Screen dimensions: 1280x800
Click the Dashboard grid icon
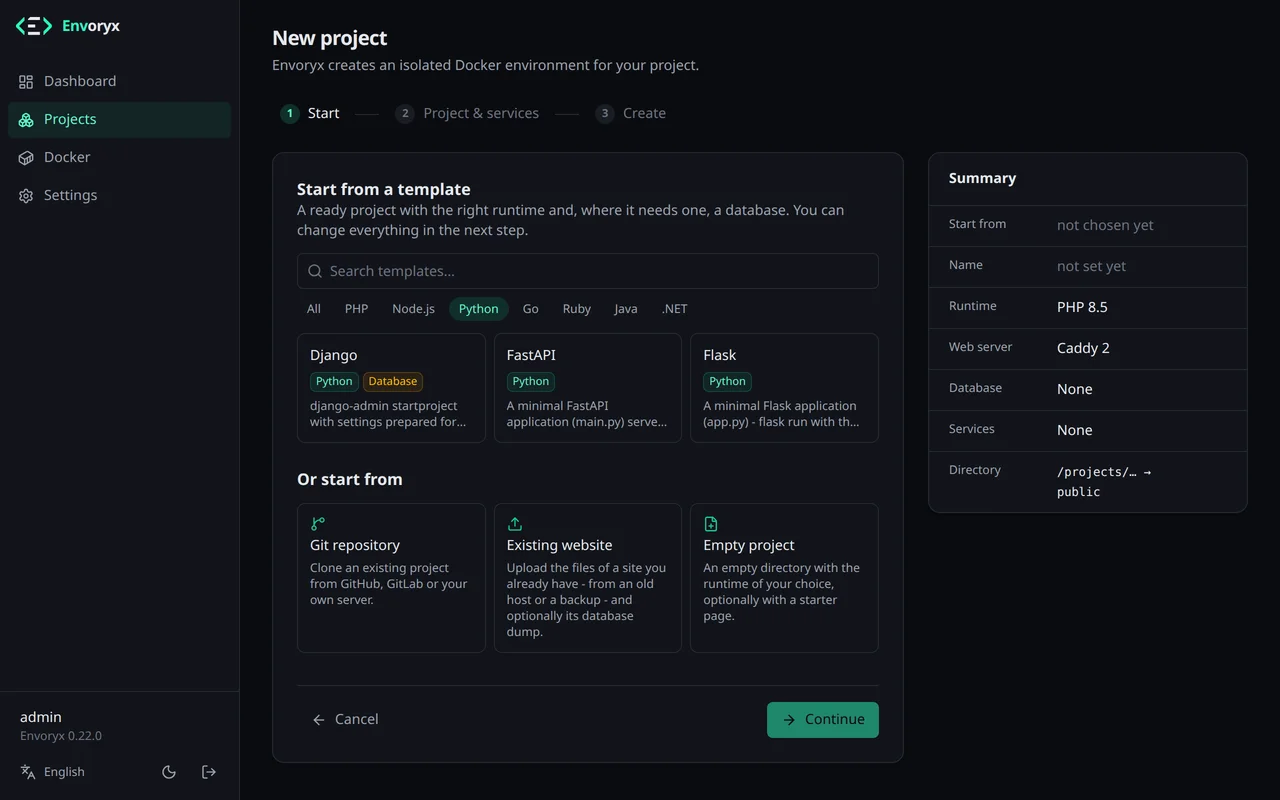point(26,82)
